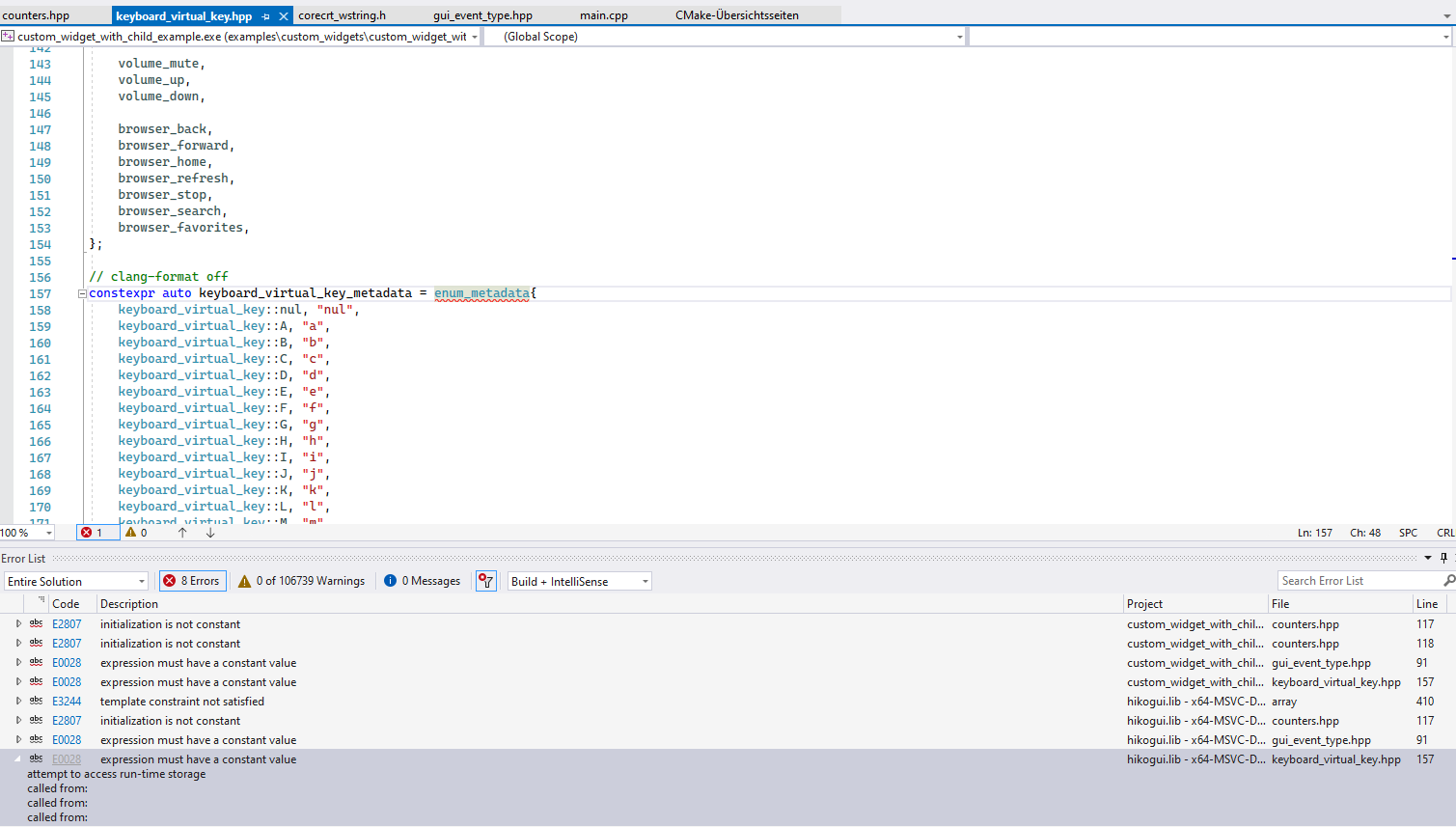Click the pin icon on the Error List panel
This screenshot has height=827, width=1456.
point(1443,558)
